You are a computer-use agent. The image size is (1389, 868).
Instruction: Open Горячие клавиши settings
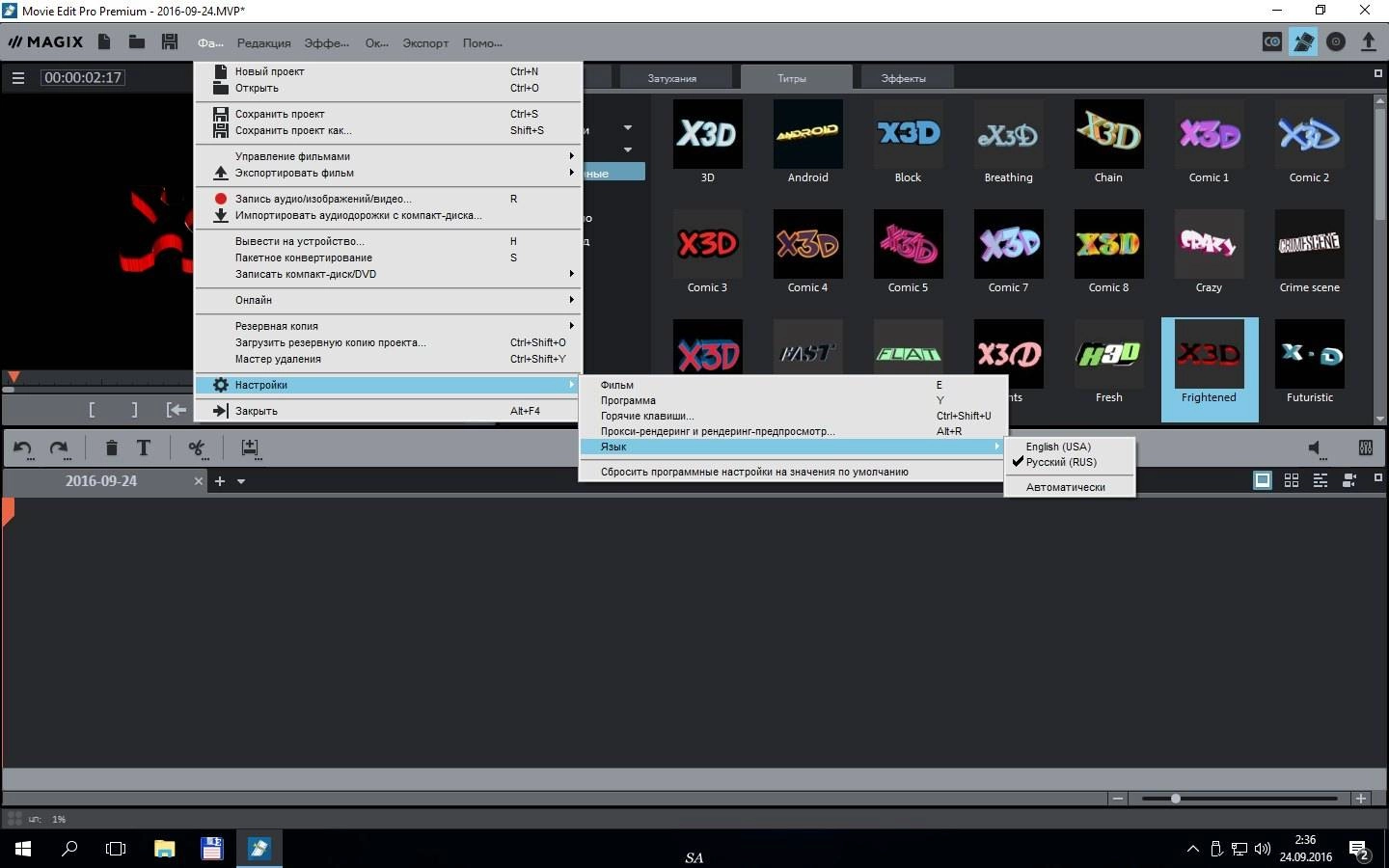(791, 416)
